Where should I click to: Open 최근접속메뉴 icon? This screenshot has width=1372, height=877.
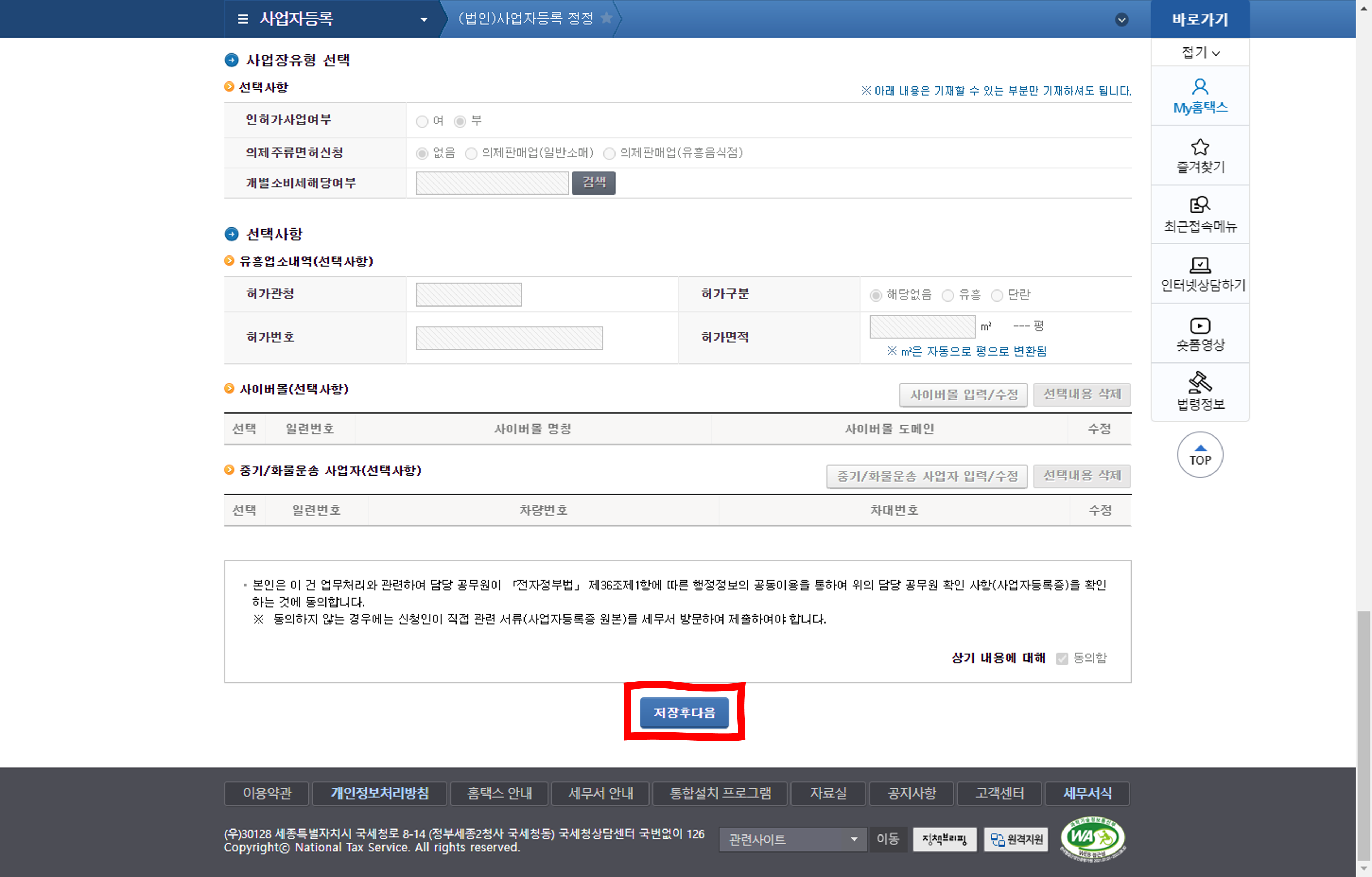pyautogui.click(x=1200, y=205)
